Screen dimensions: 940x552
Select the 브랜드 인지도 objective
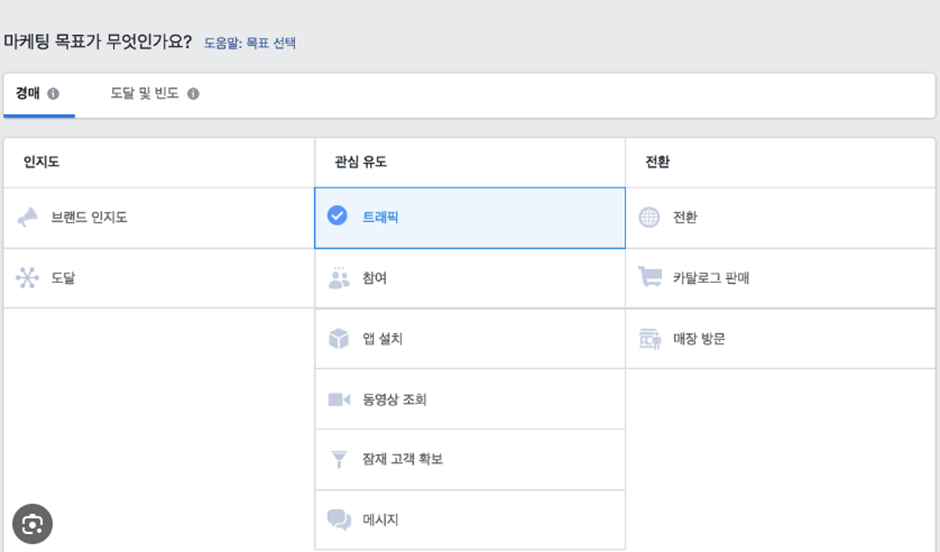[159, 218]
